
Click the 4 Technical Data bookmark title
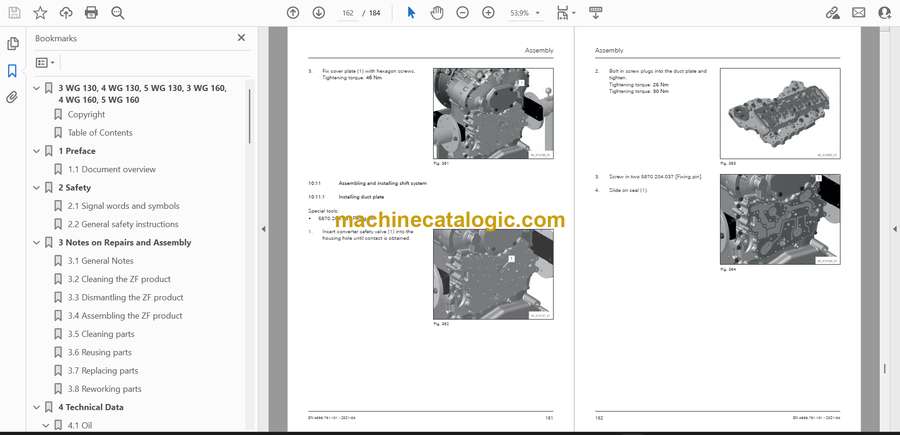[91, 407]
